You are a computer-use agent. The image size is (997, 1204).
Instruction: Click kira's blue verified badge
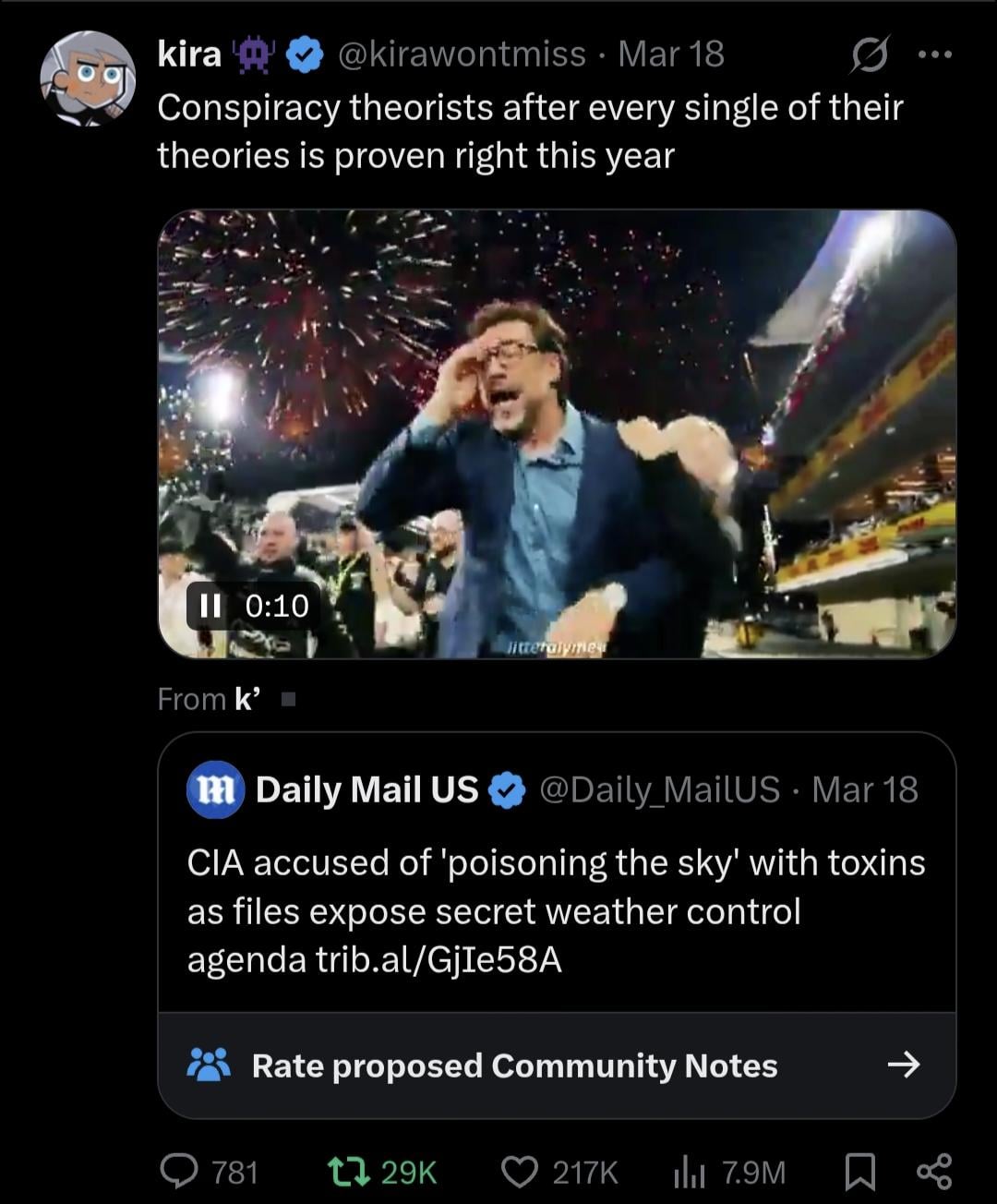(304, 55)
